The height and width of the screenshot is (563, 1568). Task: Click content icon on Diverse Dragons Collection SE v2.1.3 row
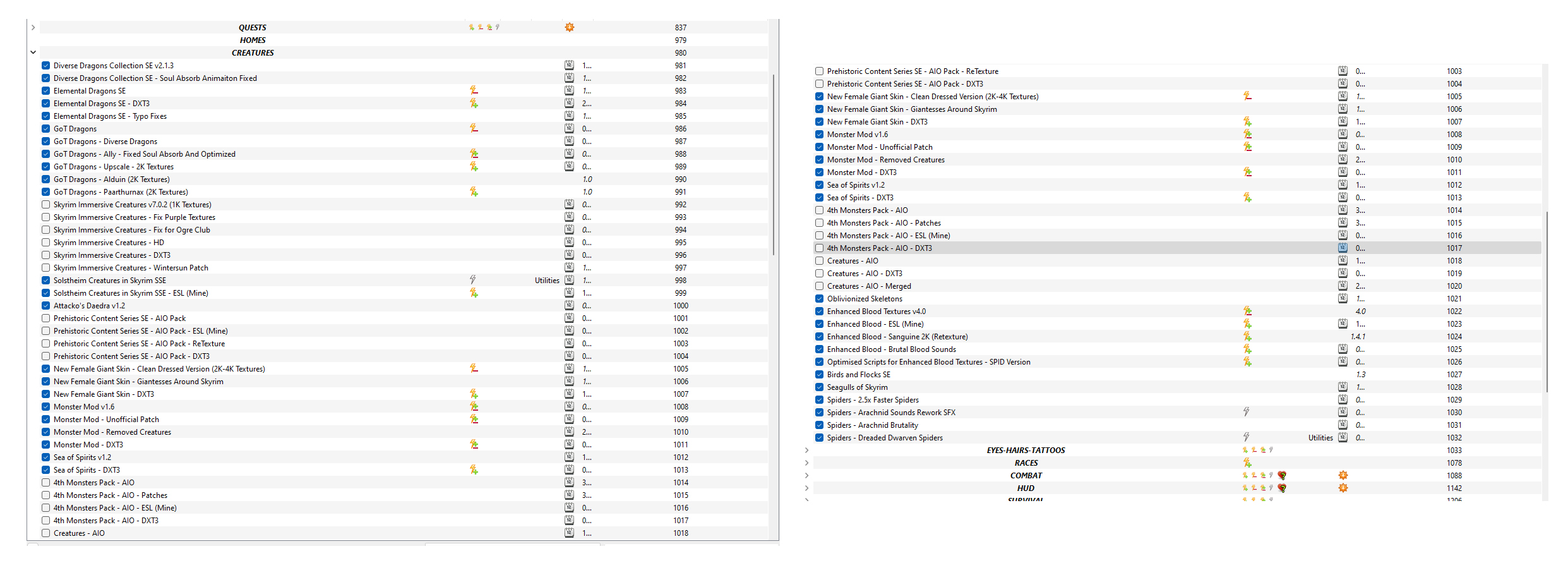[569, 65]
